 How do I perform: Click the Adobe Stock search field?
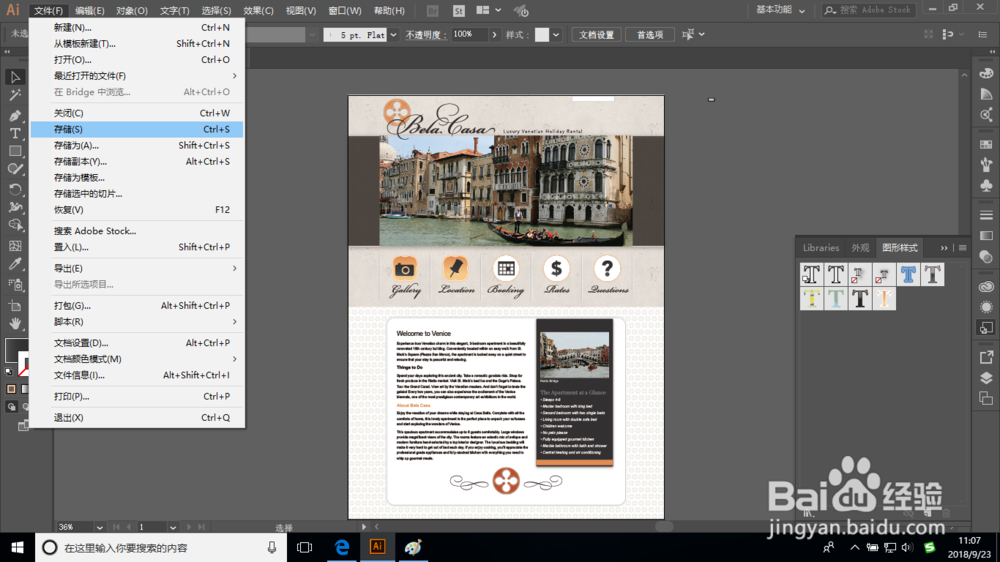870,10
